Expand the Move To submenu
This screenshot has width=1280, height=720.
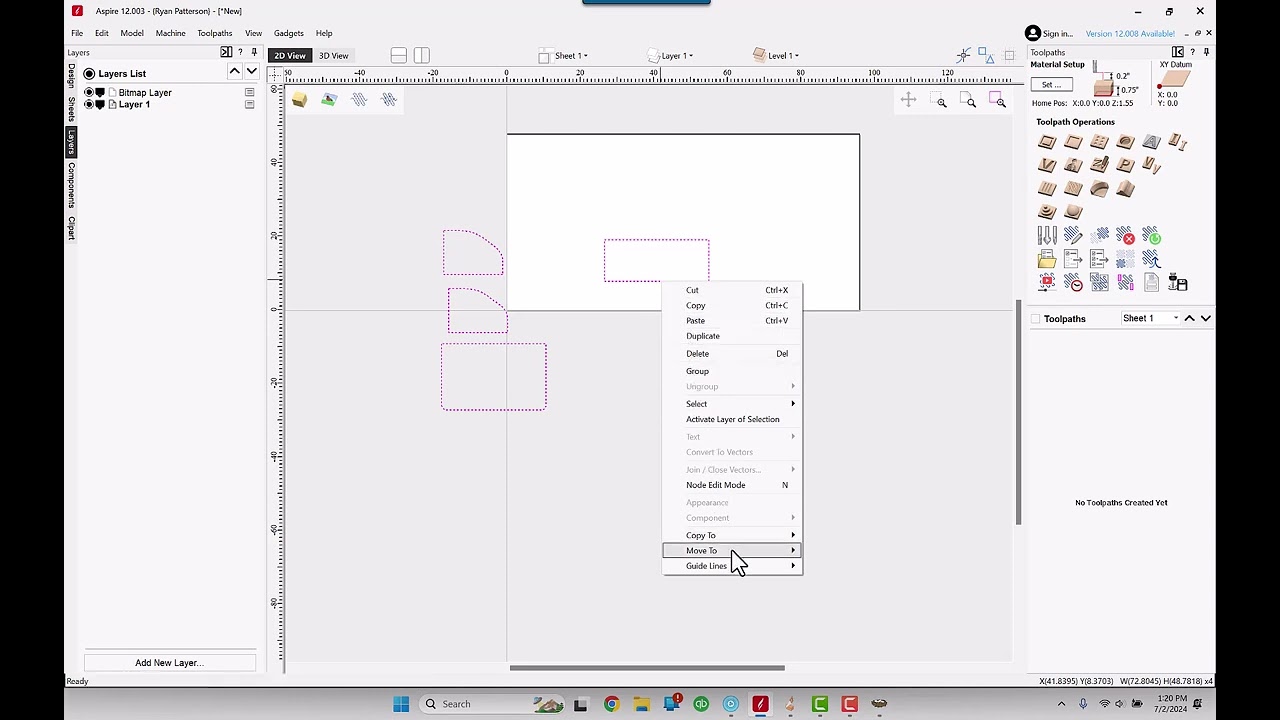click(x=732, y=551)
